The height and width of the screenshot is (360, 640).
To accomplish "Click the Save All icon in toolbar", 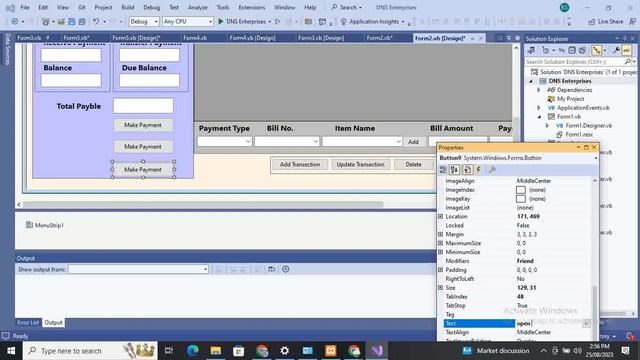I will (82, 21).
